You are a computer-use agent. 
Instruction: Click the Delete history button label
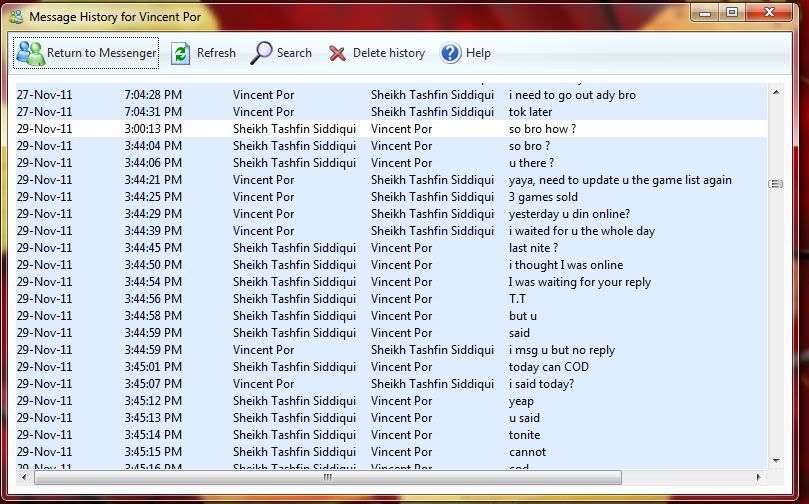coord(389,53)
